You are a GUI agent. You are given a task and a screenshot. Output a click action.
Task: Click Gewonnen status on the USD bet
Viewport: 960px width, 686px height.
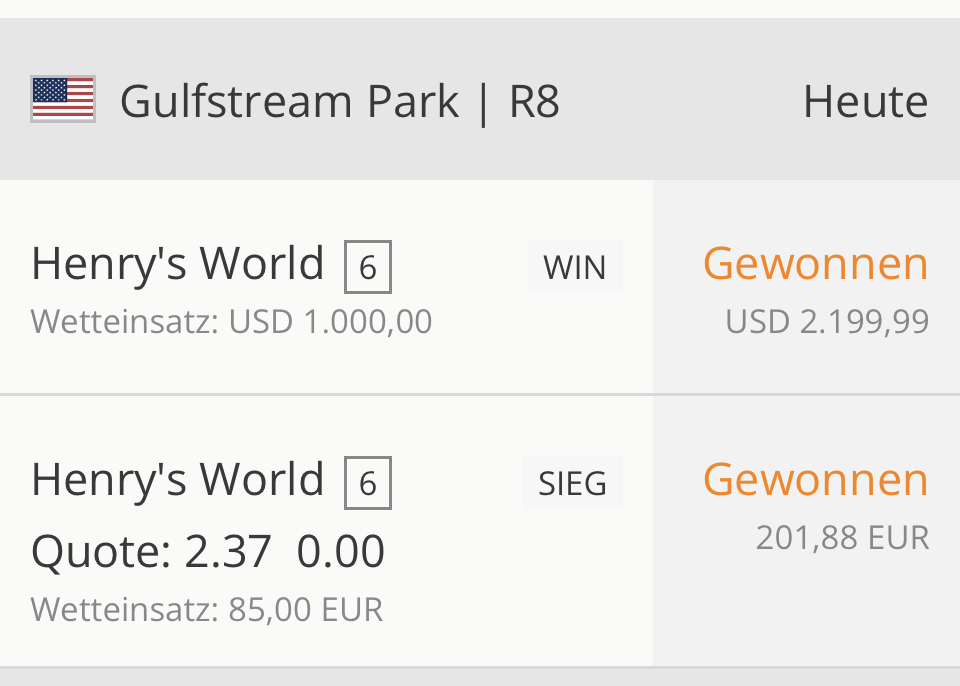point(816,263)
